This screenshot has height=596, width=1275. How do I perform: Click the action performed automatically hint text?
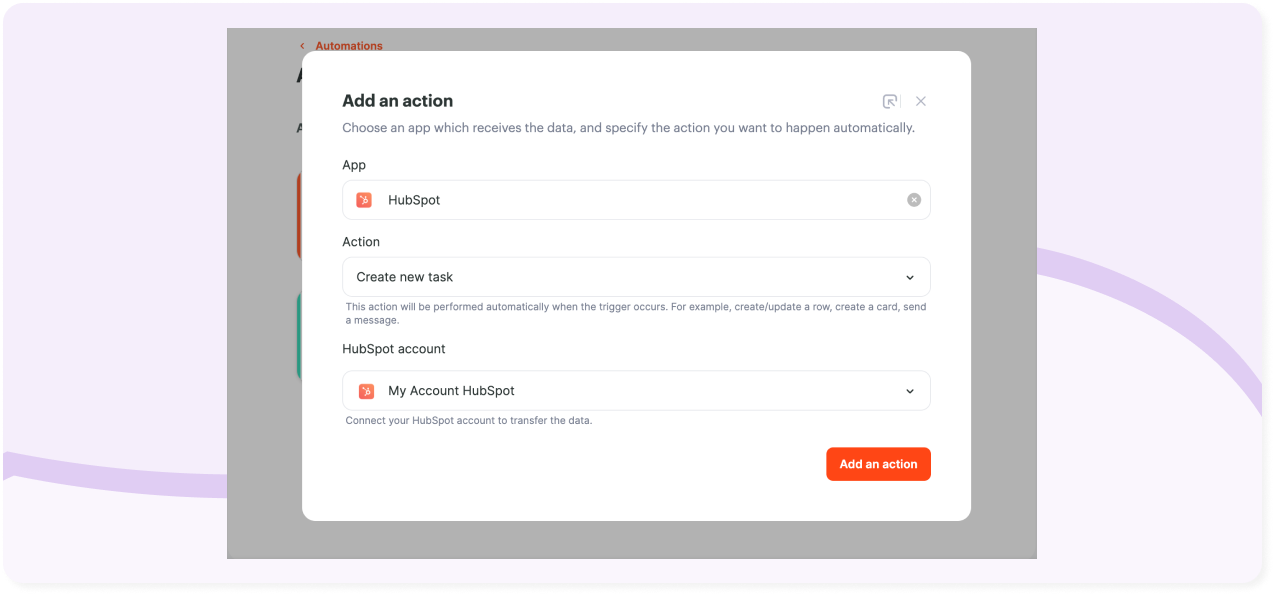pos(636,314)
